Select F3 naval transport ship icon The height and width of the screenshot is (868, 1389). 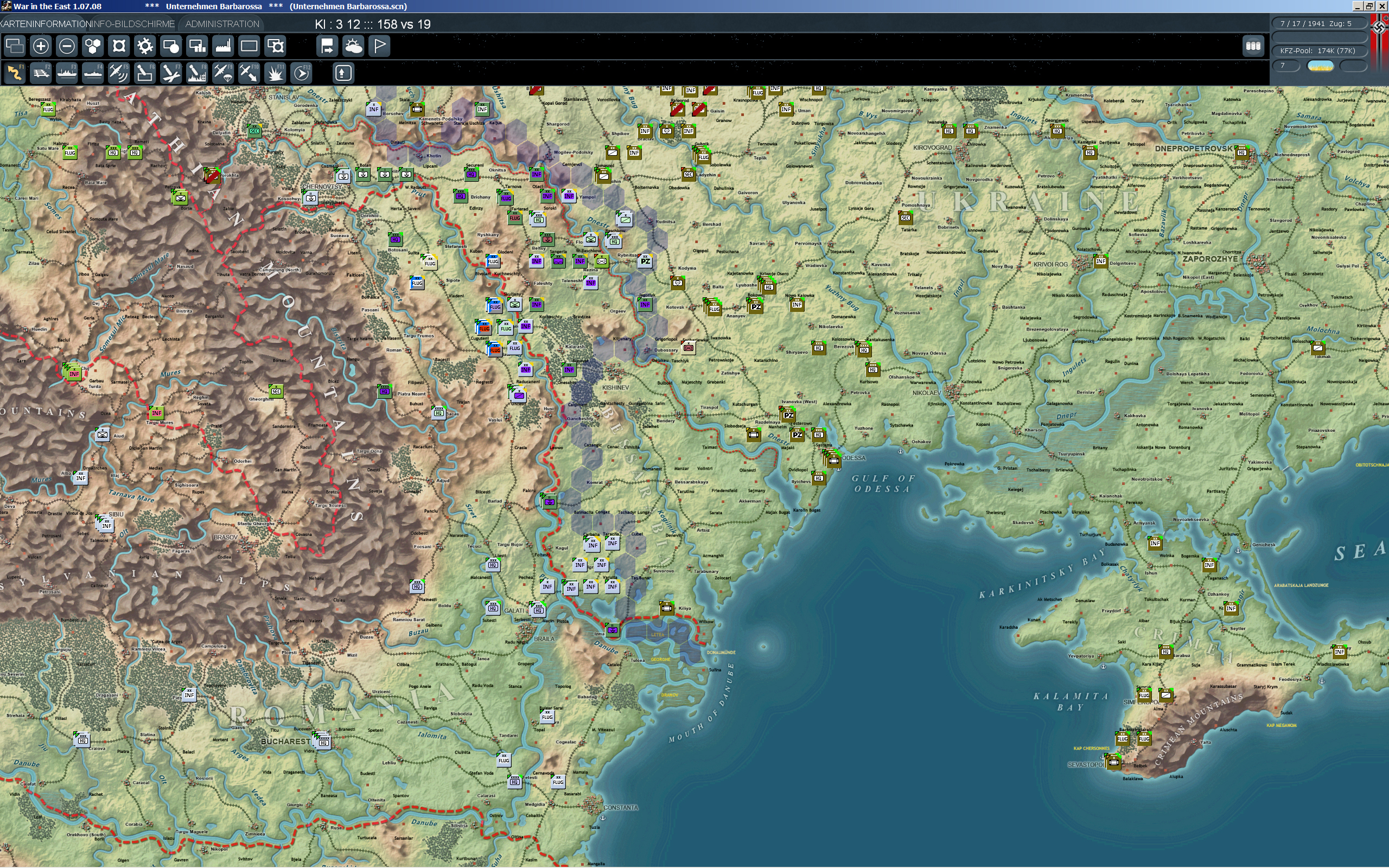(67, 73)
